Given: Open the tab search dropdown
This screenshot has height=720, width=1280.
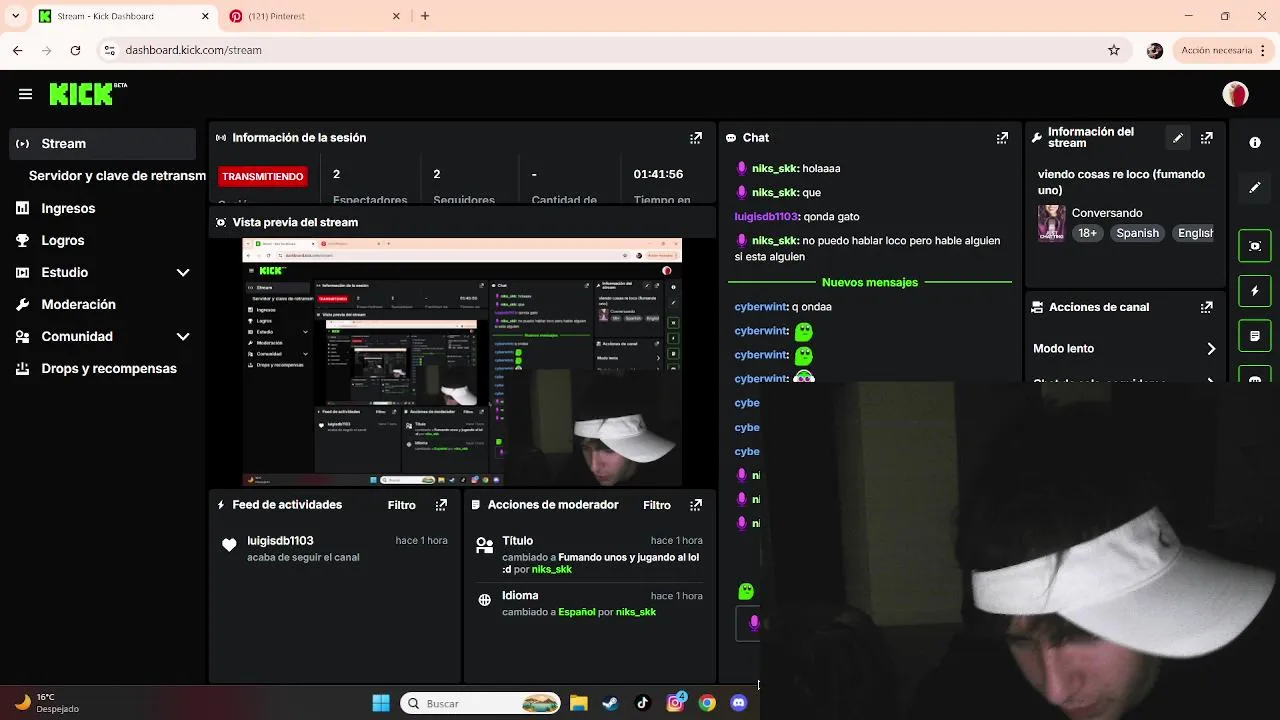Looking at the screenshot, I should tap(15, 16).
